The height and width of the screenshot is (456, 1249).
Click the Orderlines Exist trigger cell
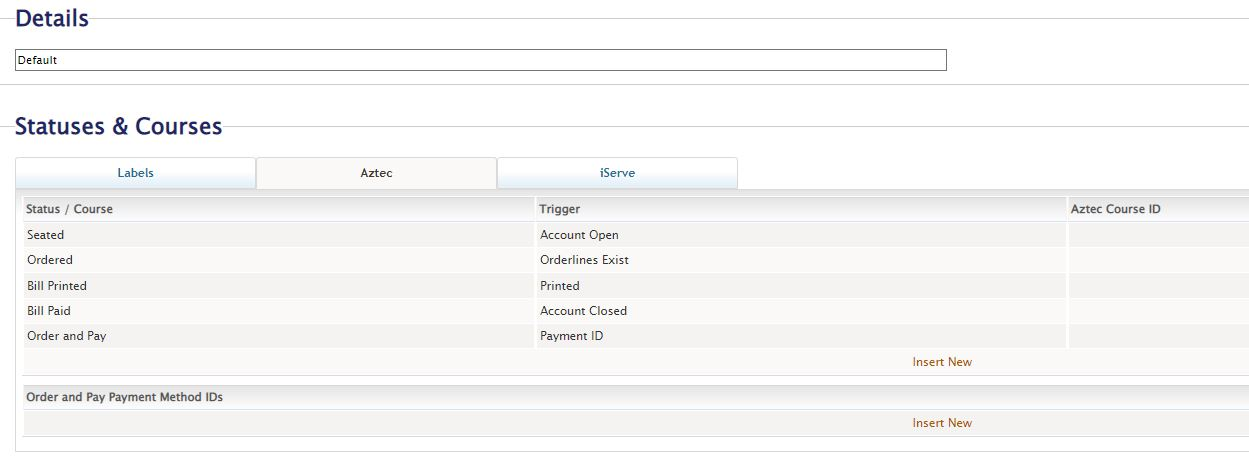click(584, 260)
